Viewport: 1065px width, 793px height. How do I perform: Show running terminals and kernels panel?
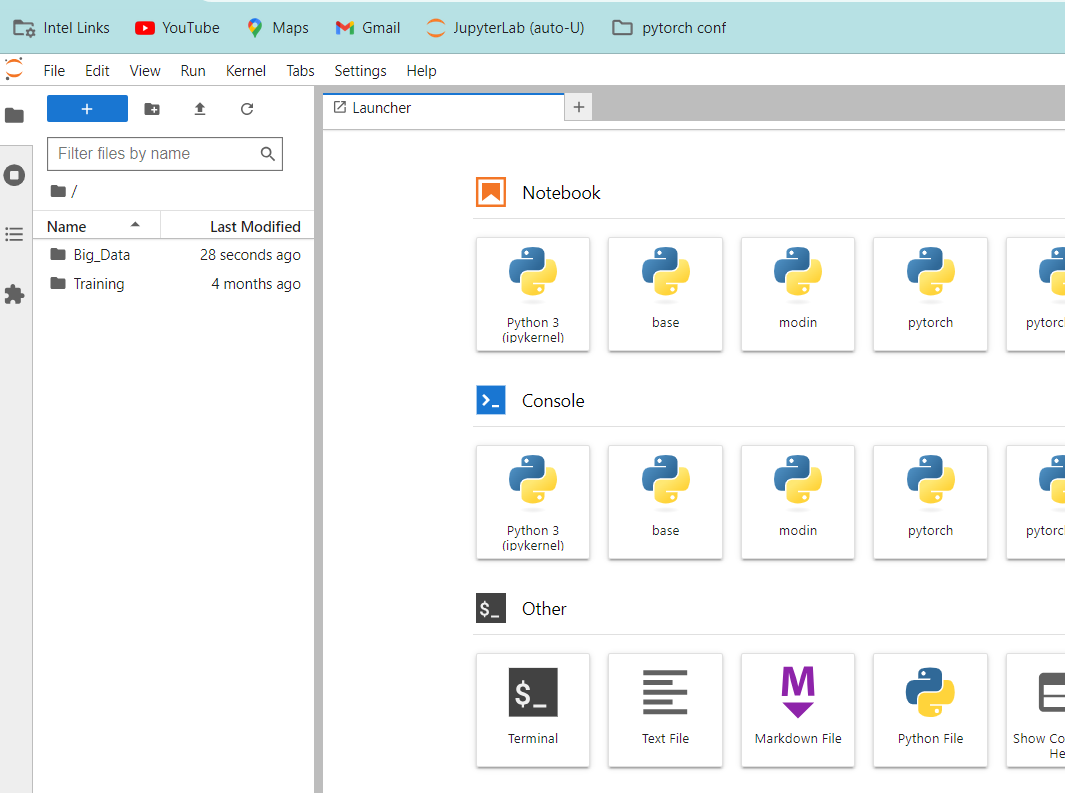[14, 175]
